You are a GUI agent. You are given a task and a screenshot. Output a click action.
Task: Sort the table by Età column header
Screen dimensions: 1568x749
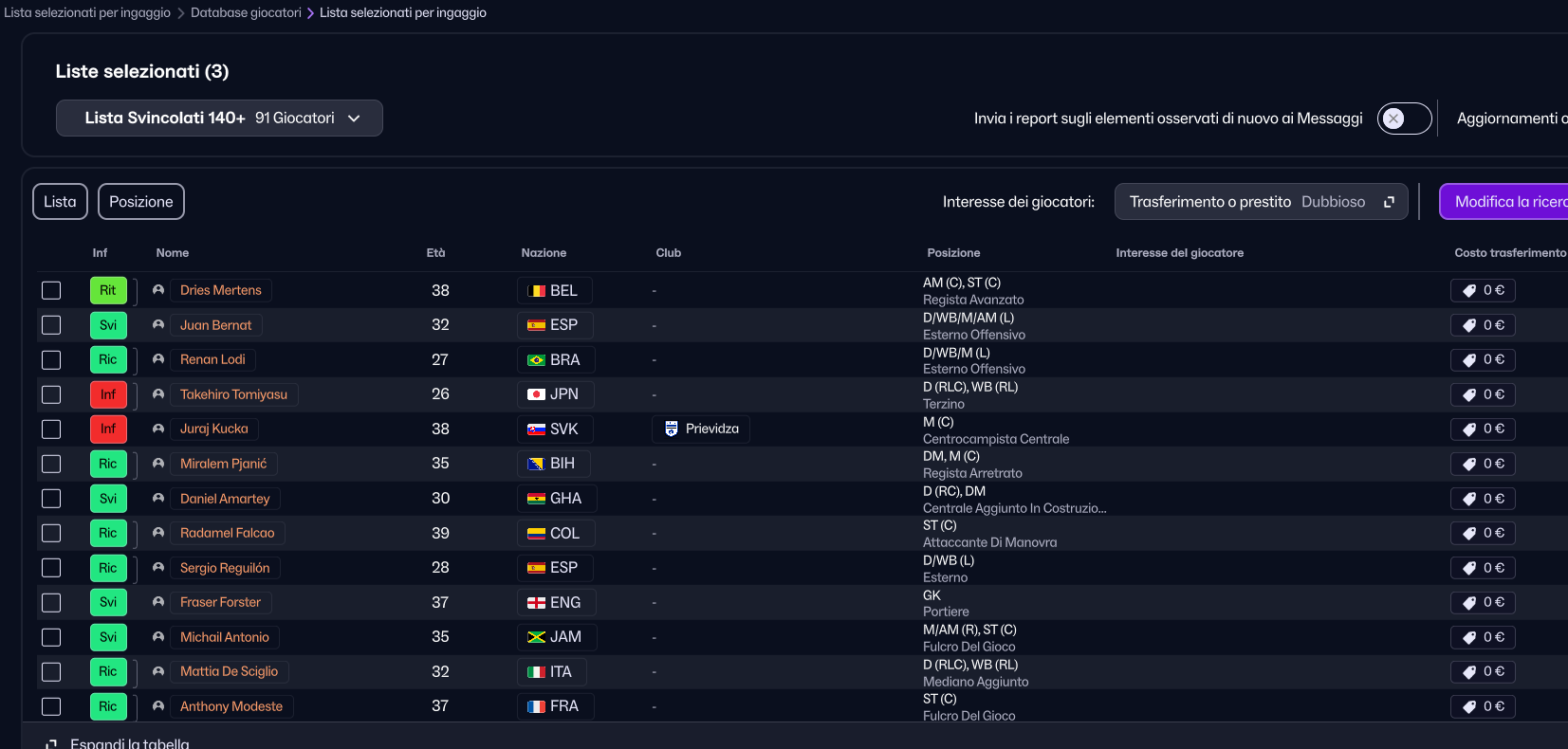click(435, 253)
